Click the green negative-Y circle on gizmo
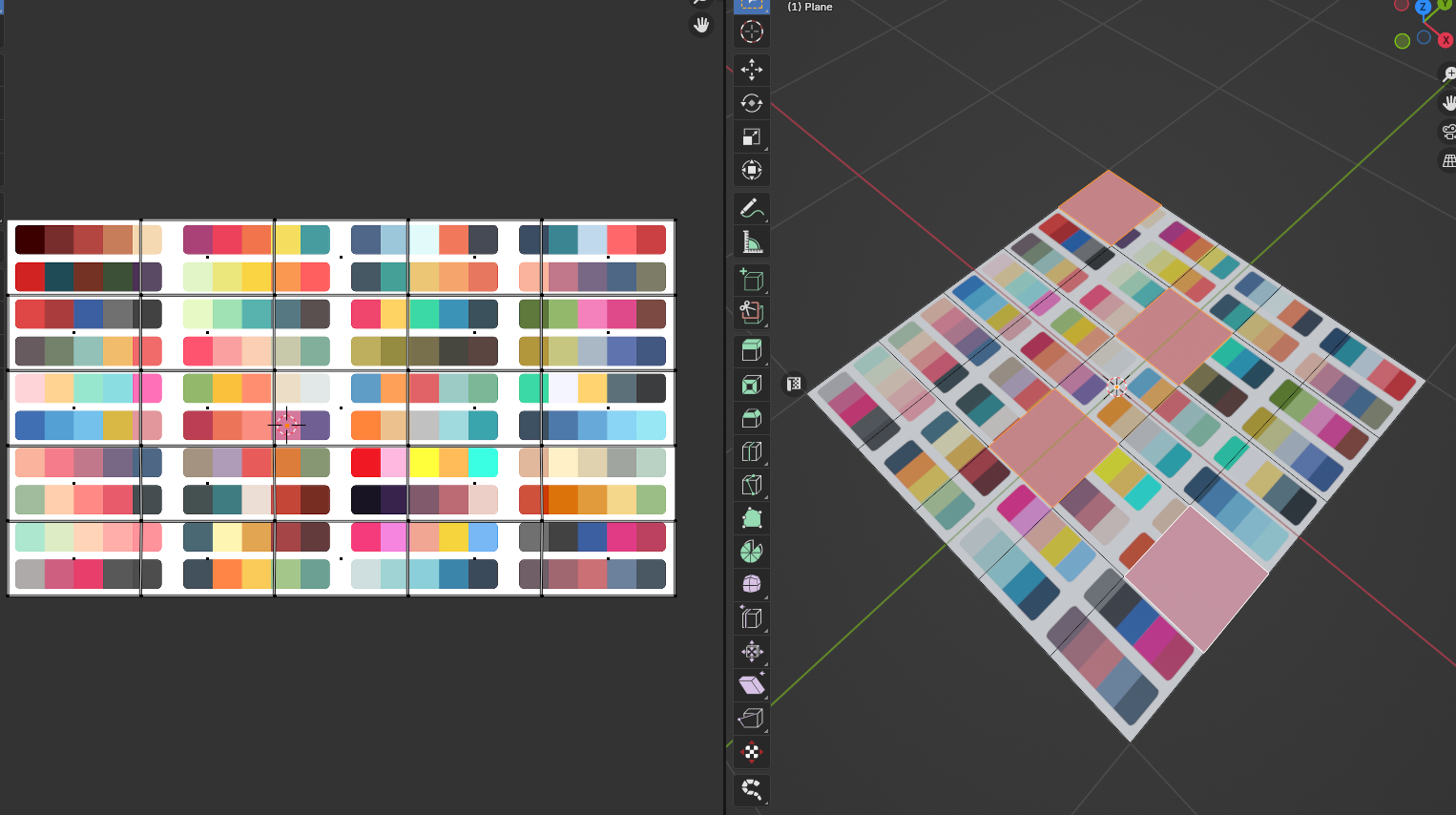The image size is (1456, 815). point(1402,41)
